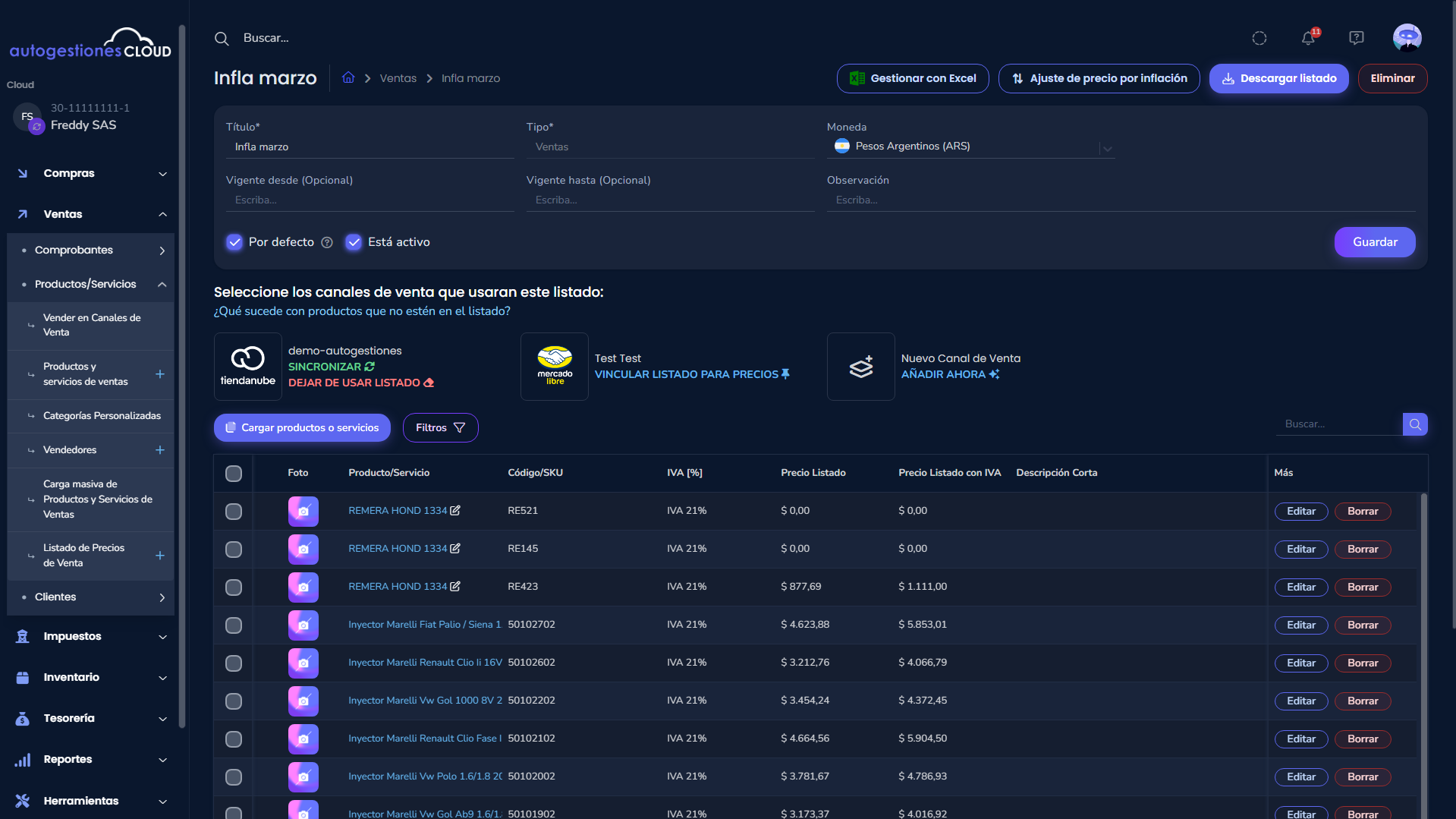Expand the Comprobantes submenu

[92, 250]
